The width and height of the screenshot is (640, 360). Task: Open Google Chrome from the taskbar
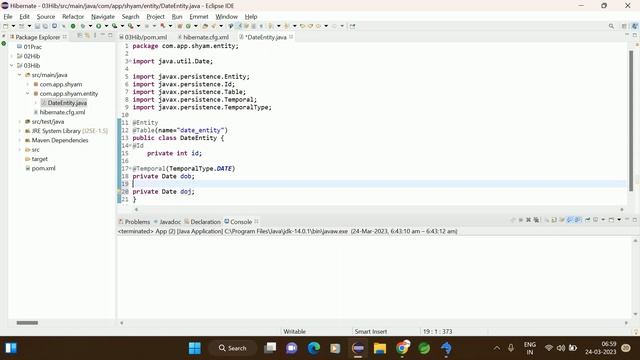click(402, 348)
